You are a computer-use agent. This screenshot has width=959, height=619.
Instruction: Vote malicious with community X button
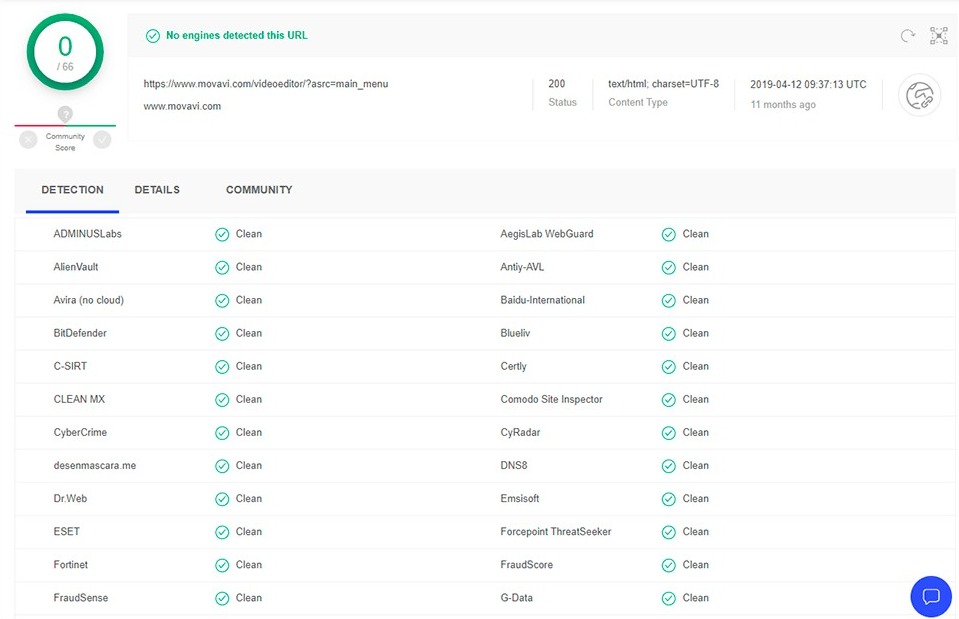point(28,140)
